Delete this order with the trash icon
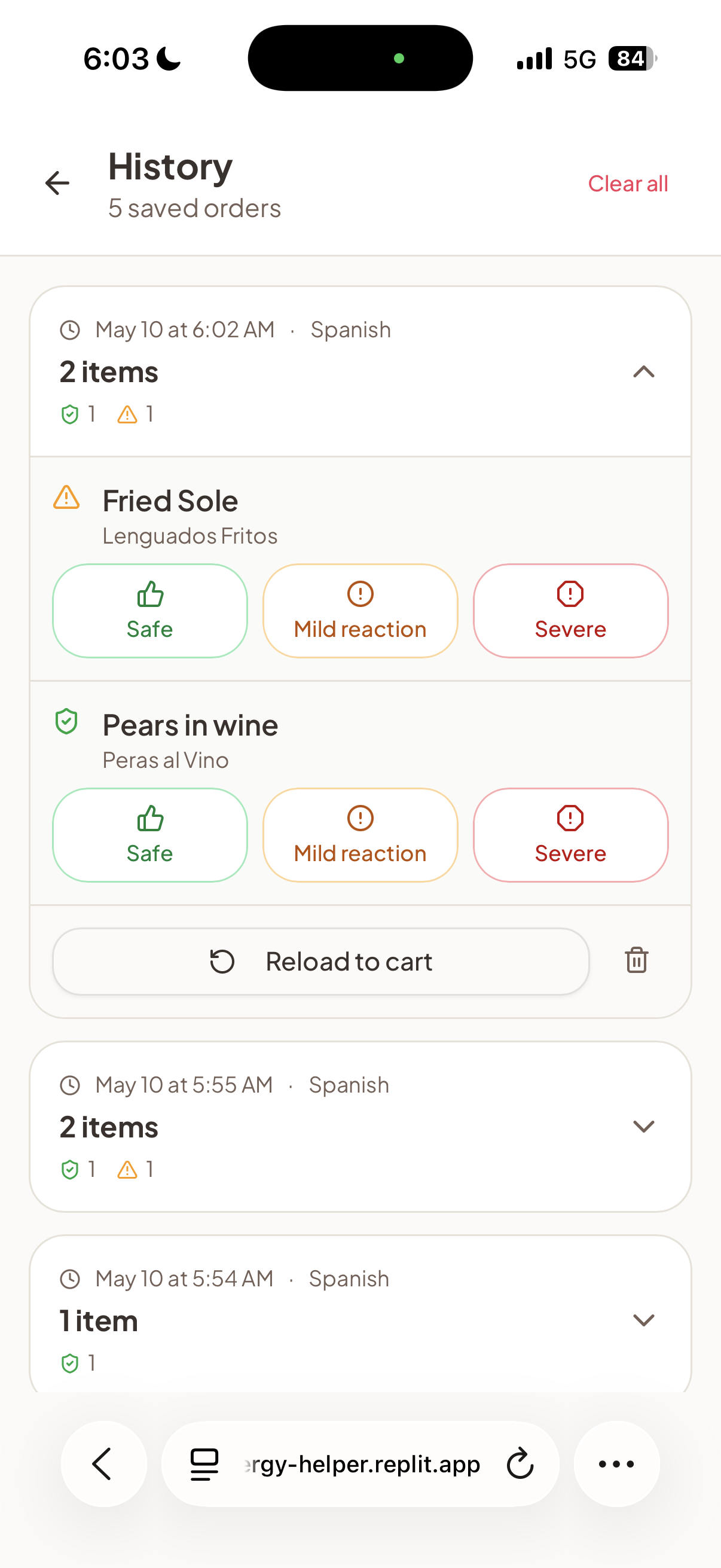 click(637, 960)
